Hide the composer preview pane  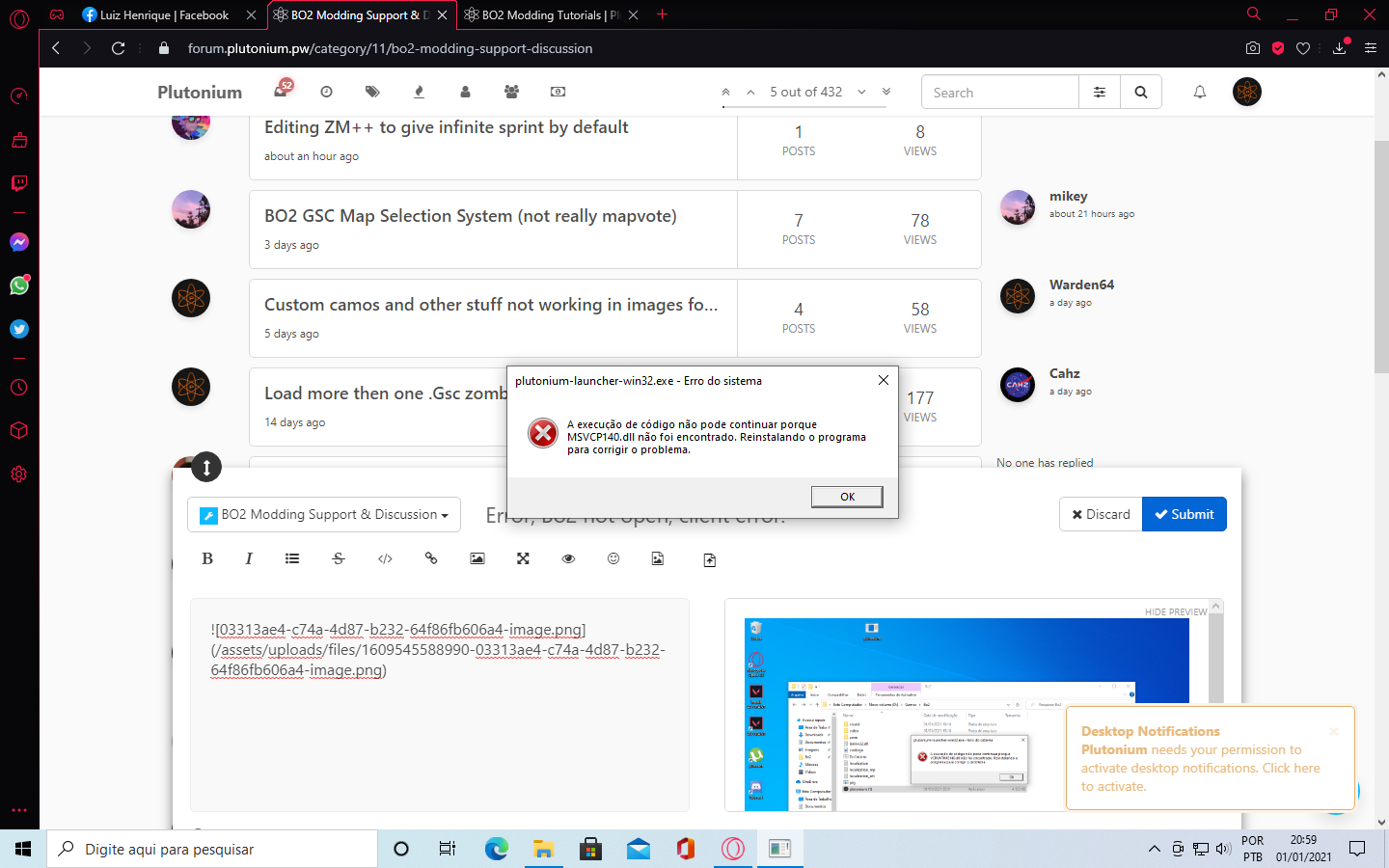(1175, 611)
